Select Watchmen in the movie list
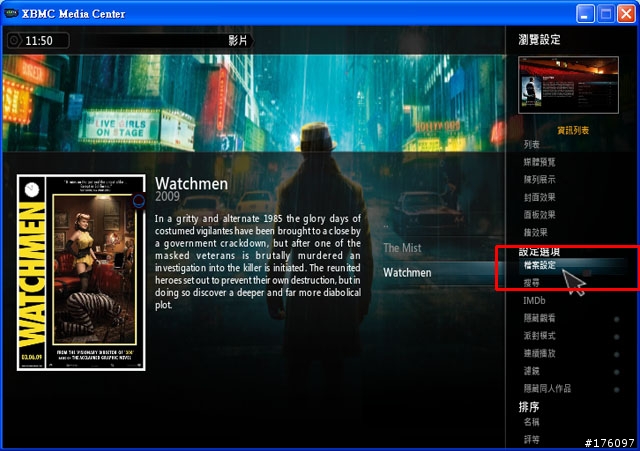The image size is (640, 451). pyautogui.click(x=407, y=273)
